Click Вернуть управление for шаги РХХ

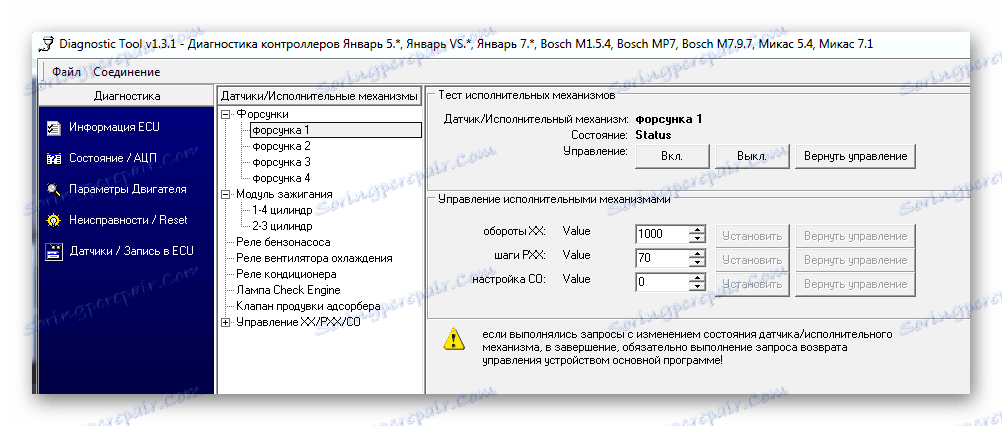tap(855, 260)
